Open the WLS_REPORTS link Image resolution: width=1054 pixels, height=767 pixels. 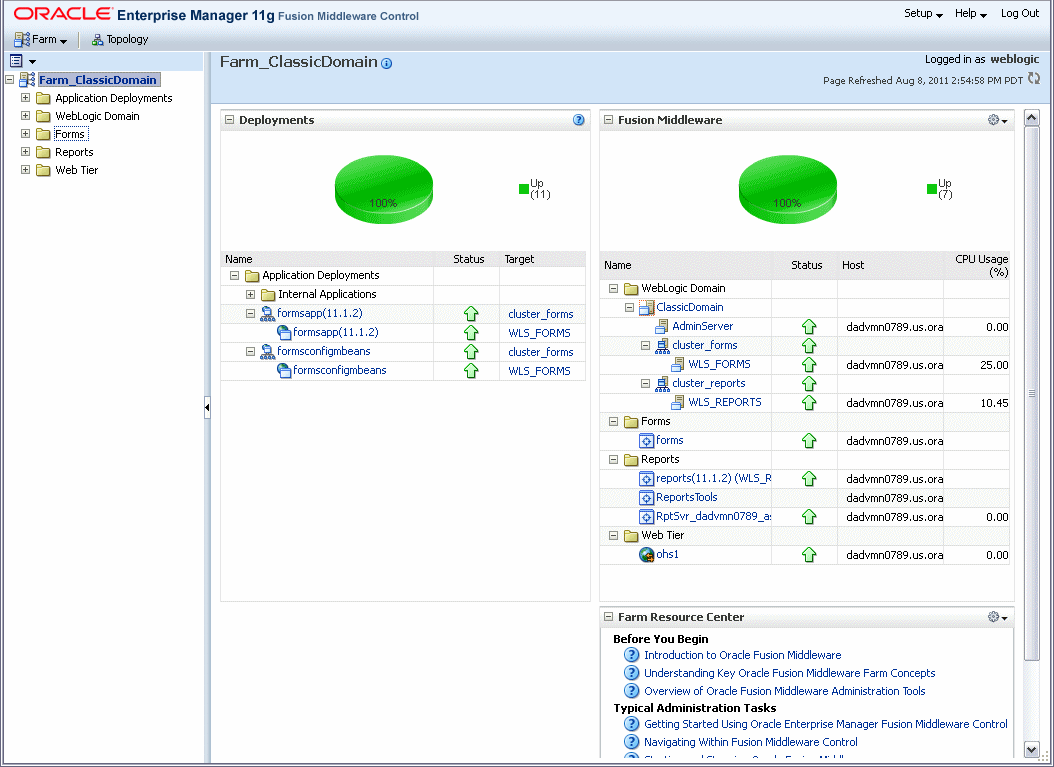(725, 402)
